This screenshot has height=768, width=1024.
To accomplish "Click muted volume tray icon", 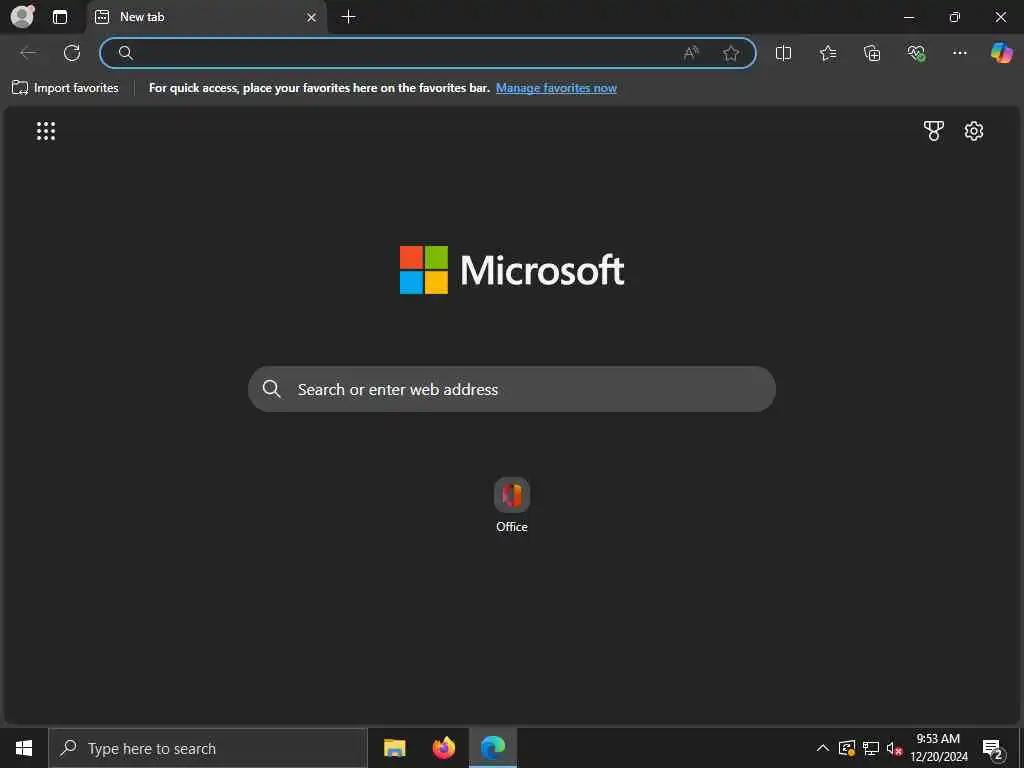I will pyautogui.click(x=894, y=748).
